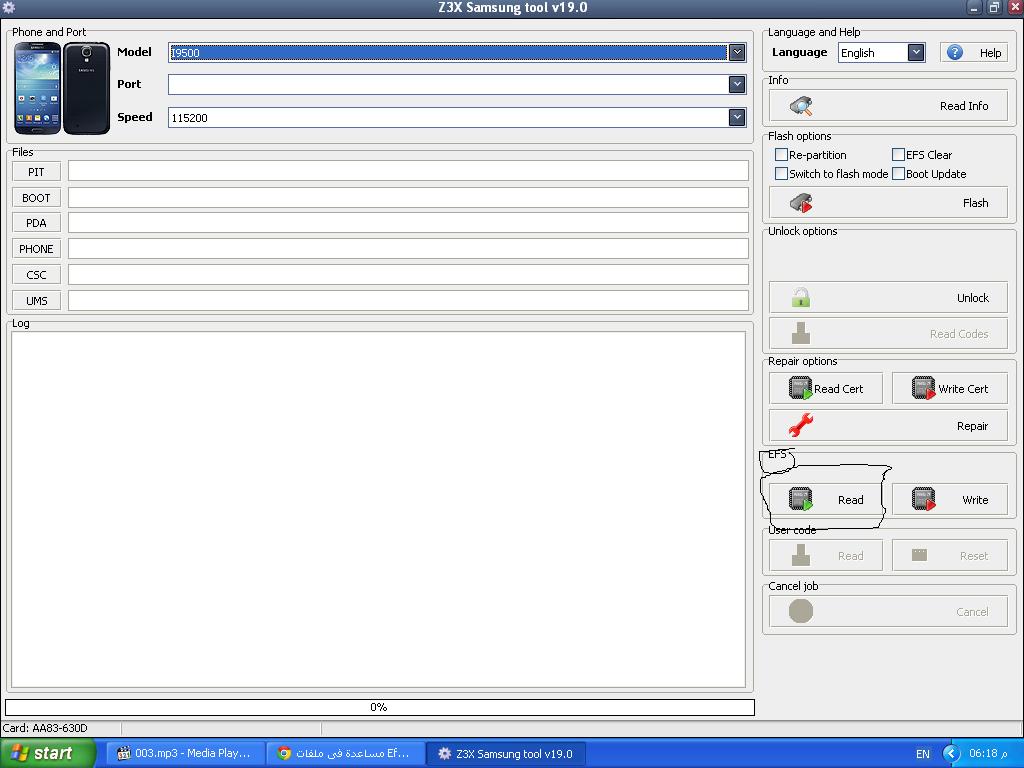Viewport: 1024px width, 768px height.
Task: Click the EN language indicator in tray
Action: point(923,754)
